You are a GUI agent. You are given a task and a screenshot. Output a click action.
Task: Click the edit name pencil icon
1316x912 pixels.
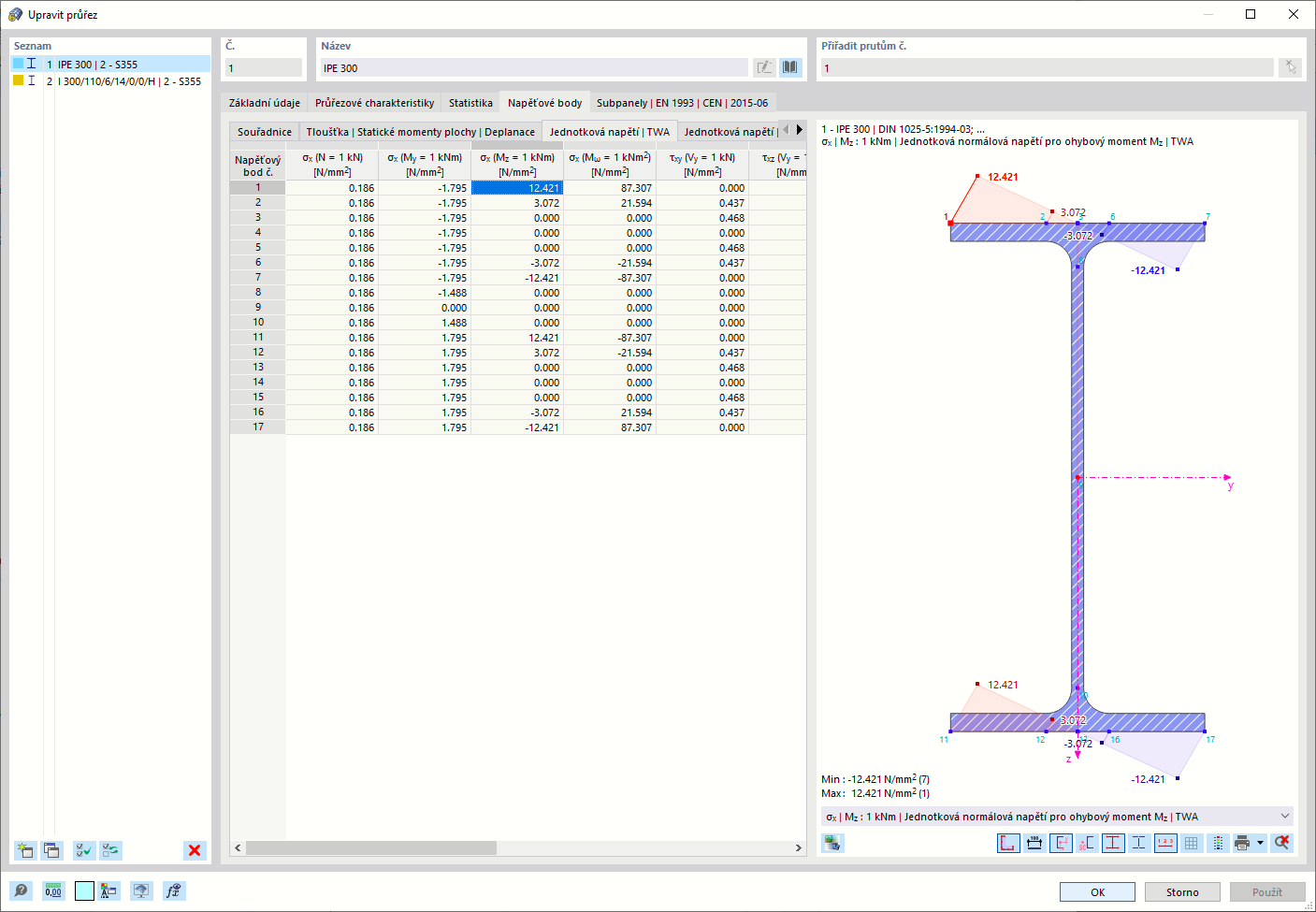pyautogui.click(x=764, y=67)
